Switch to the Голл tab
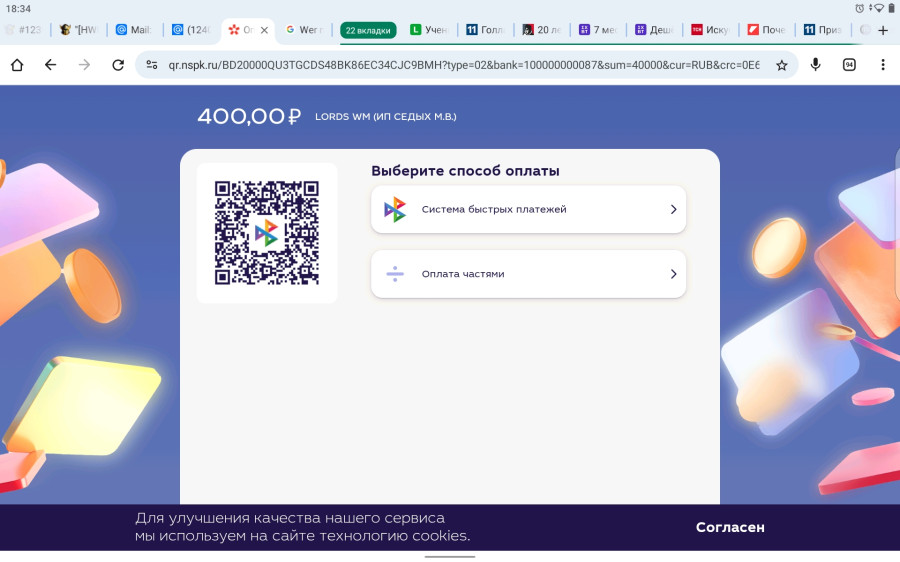 [486, 30]
